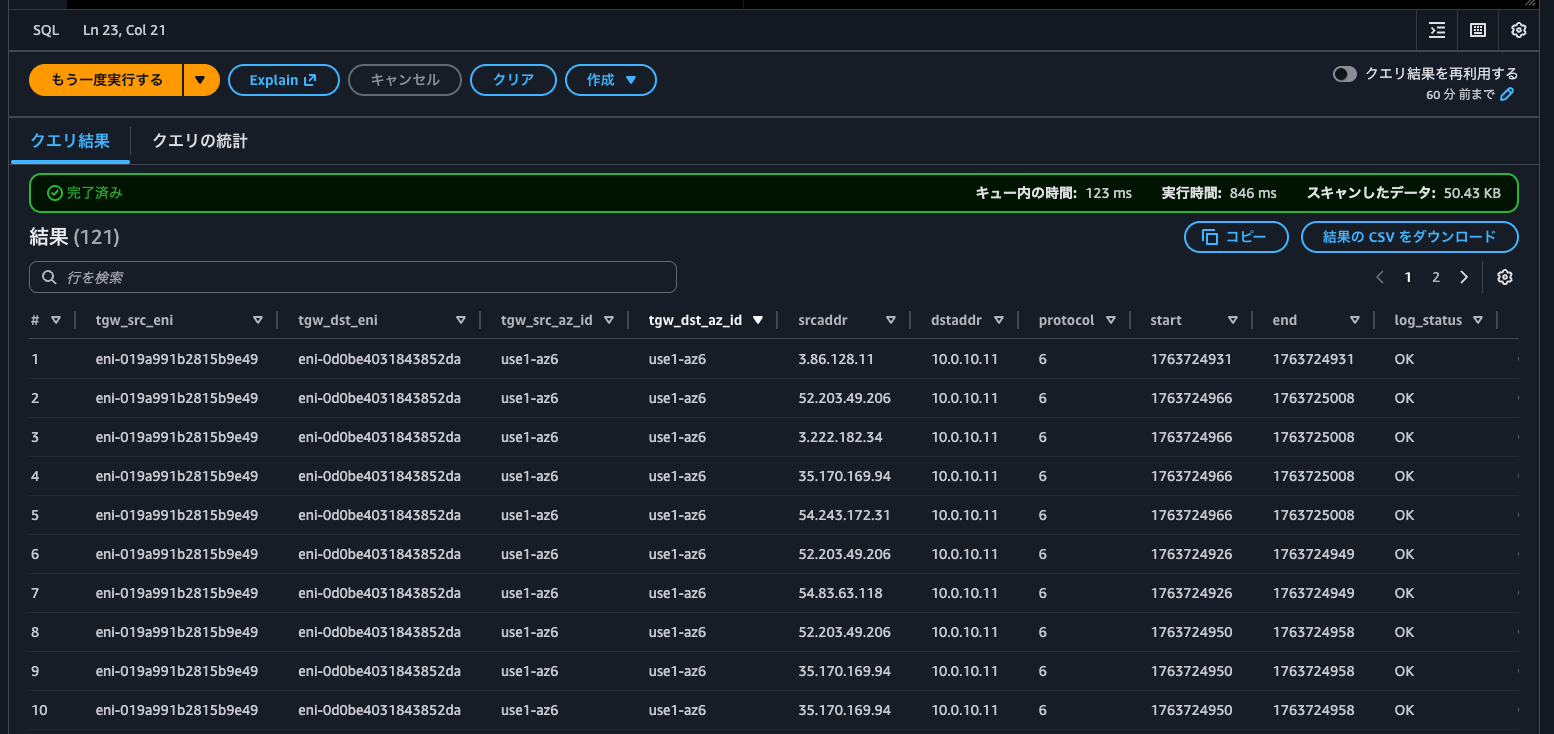Screen dimensions: 1554x734
Task: Copy results using the コピー copy icon
Action: 1236,237
